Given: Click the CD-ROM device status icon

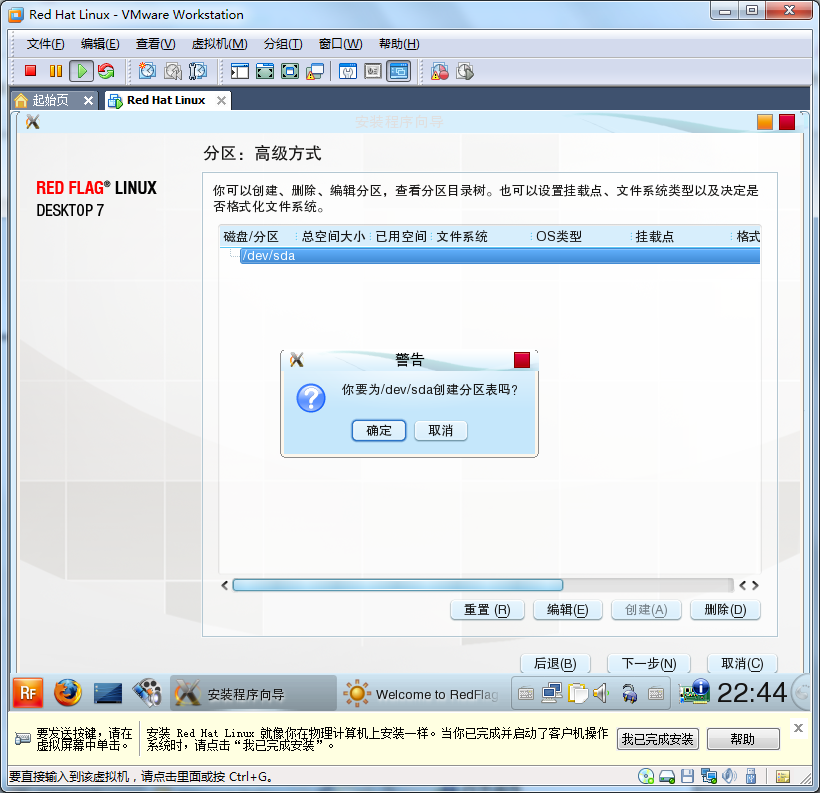Looking at the screenshot, I should pos(646,776).
